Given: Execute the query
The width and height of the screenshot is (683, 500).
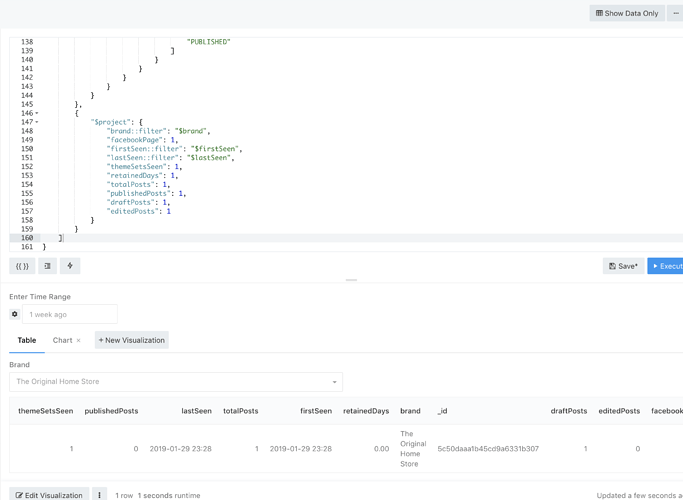Looking at the screenshot, I should click(666, 266).
